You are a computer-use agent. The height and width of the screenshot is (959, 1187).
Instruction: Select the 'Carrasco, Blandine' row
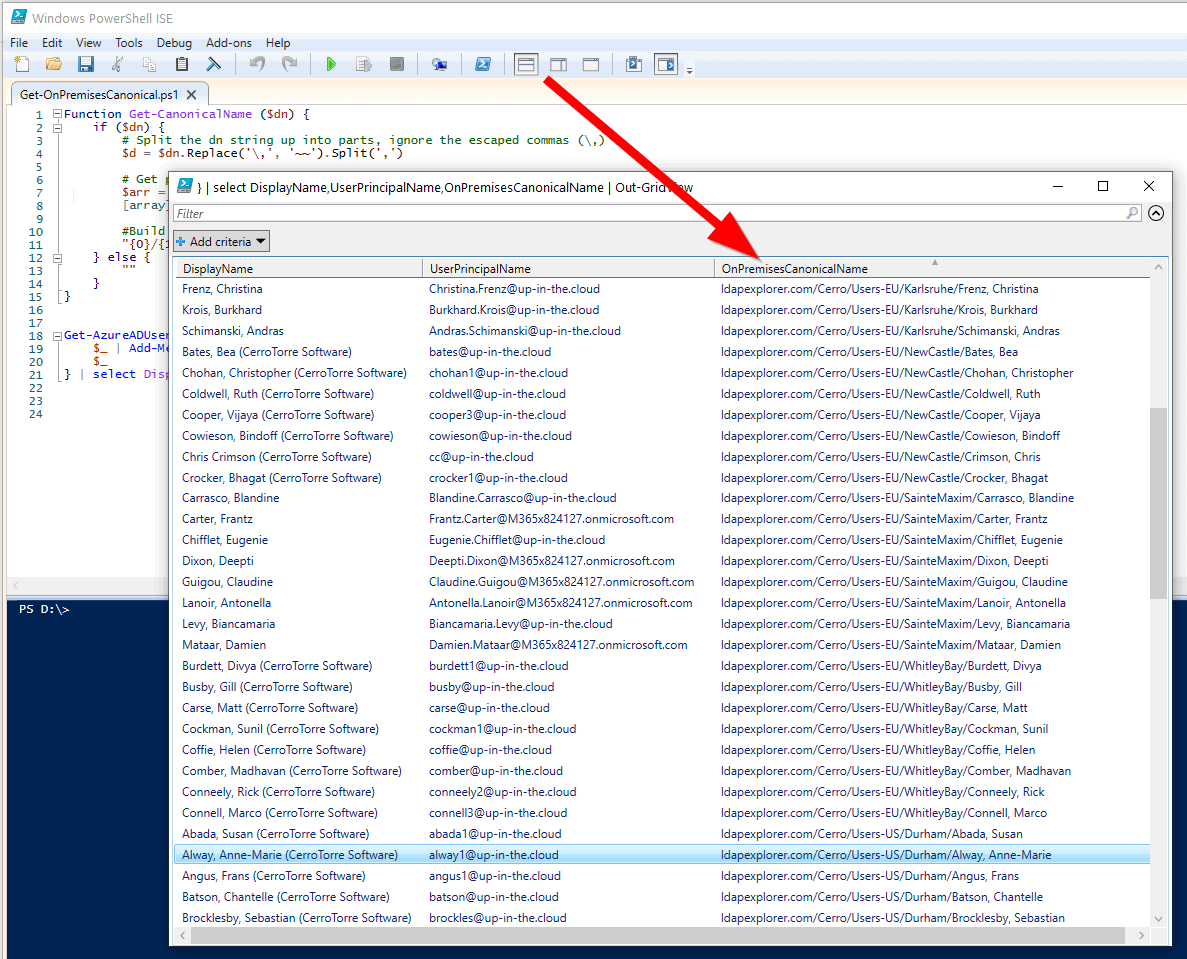(662, 498)
